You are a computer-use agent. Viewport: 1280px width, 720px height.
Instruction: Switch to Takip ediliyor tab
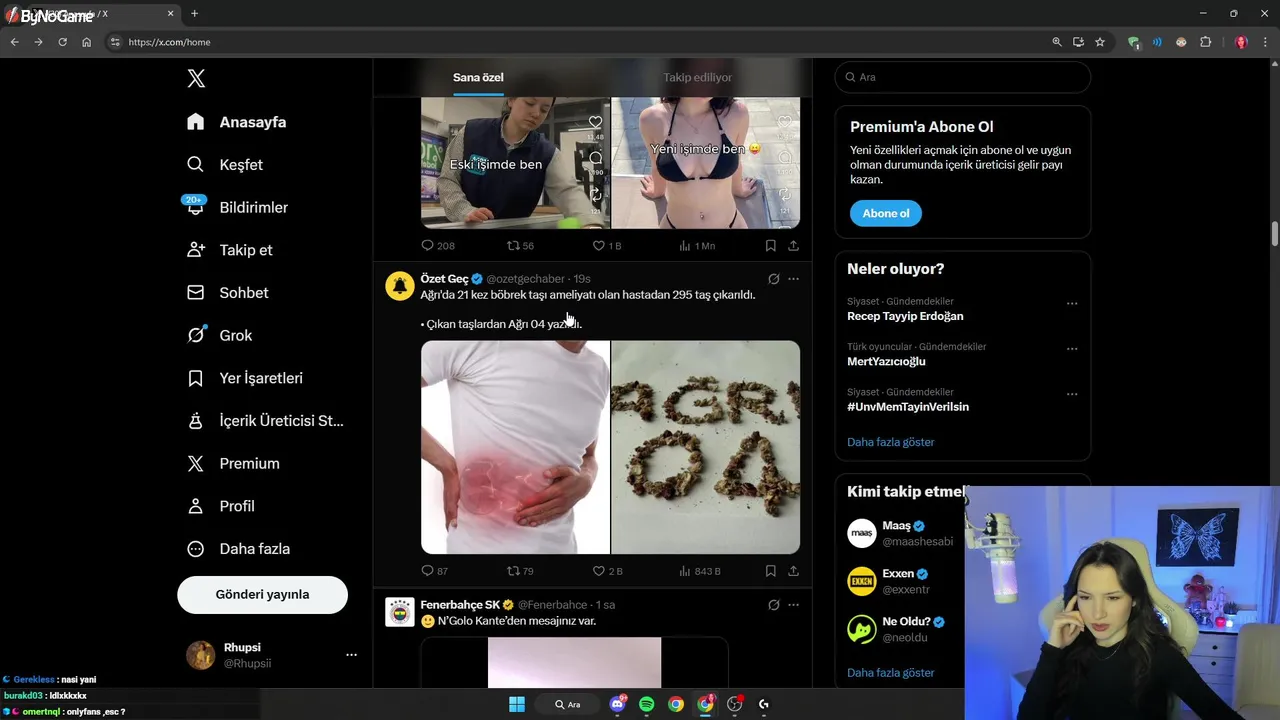pyautogui.click(x=697, y=77)
